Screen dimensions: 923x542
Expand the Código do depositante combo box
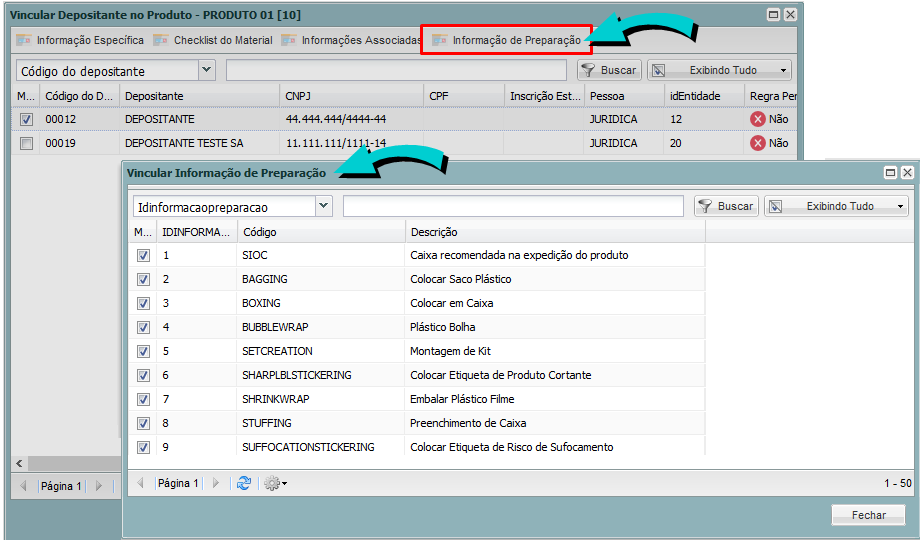(x=206, y=70)
